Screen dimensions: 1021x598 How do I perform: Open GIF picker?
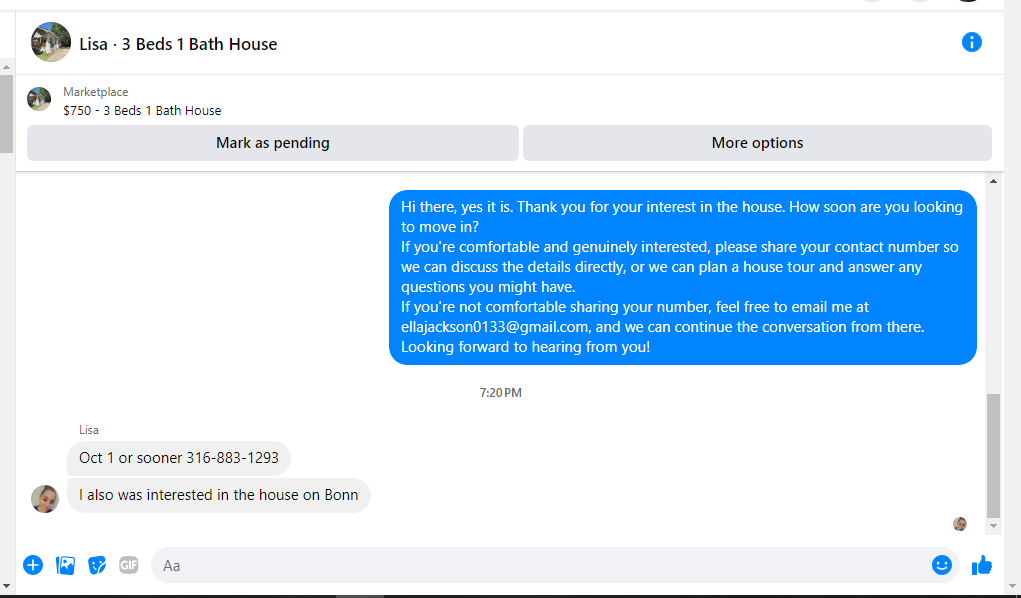pyautogui.click(x=129, y=565)
